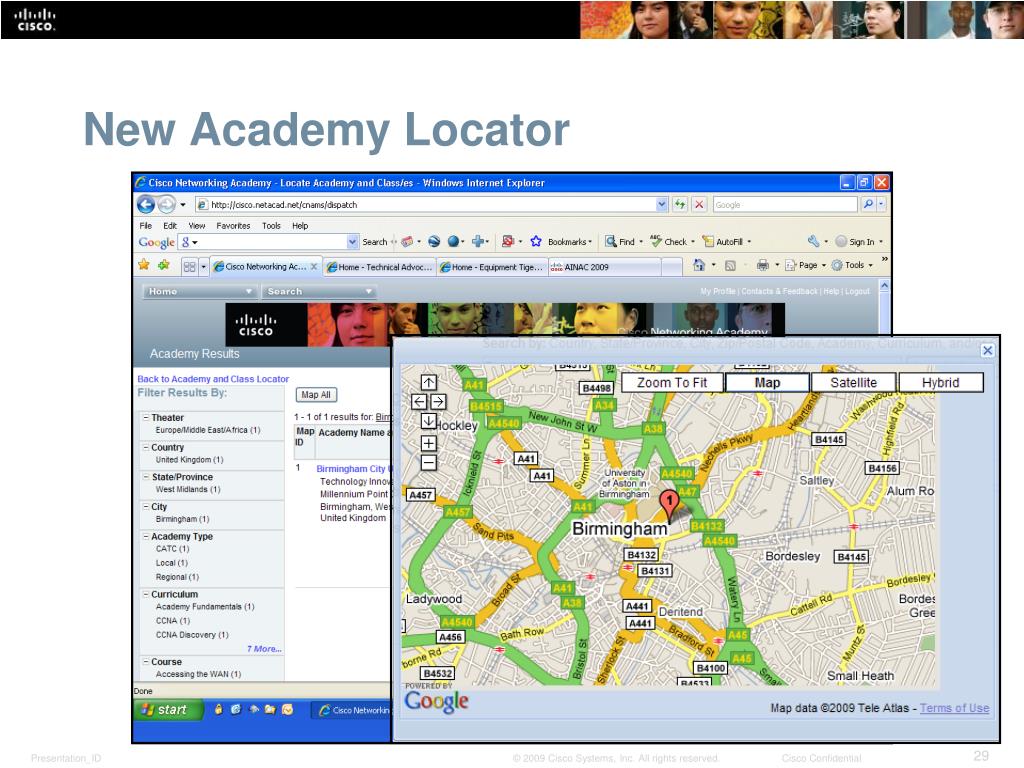
Task: Click the red map marker numbered 1
Action: pyautogui.click(x=669, y=504)
